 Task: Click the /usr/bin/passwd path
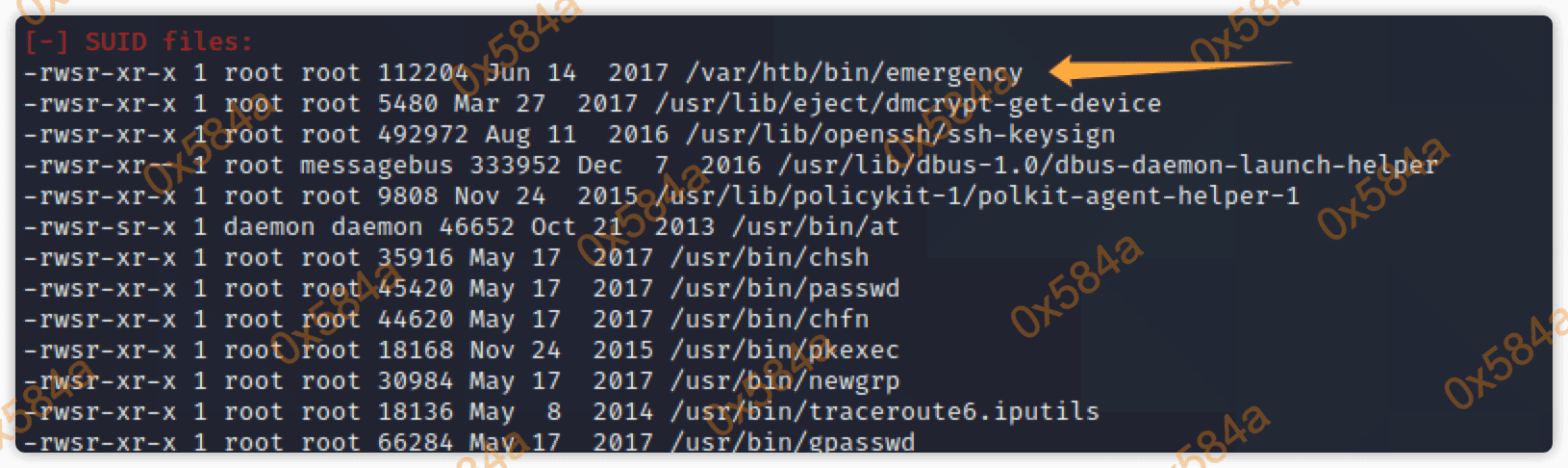pyautogui.click(x=784, y=289)
